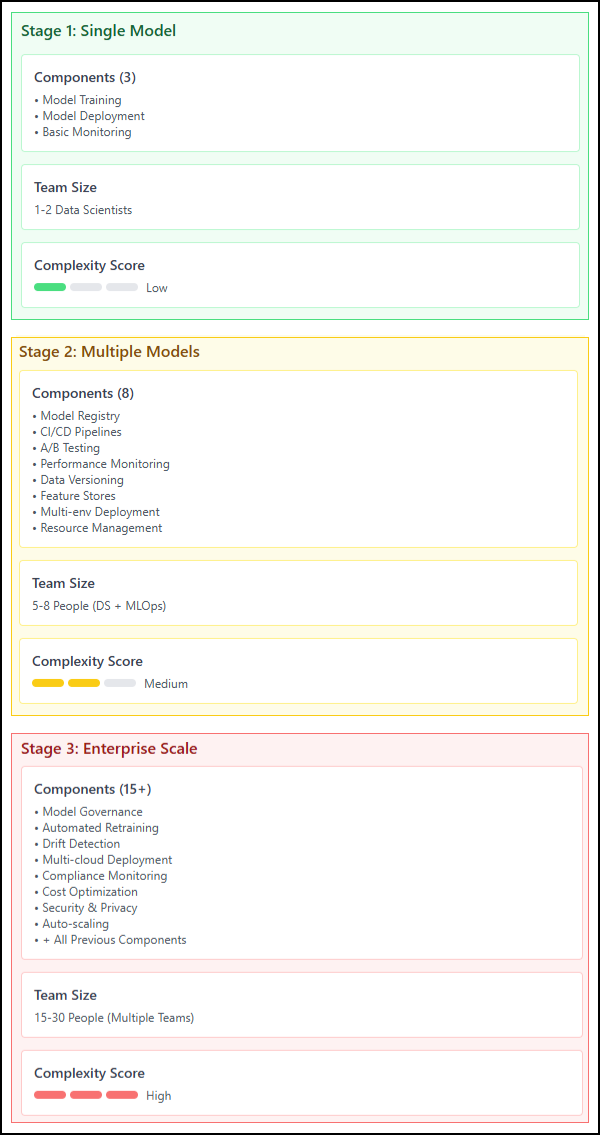Click the 5-8 People (DS + MLOps) text

(99, 605)
